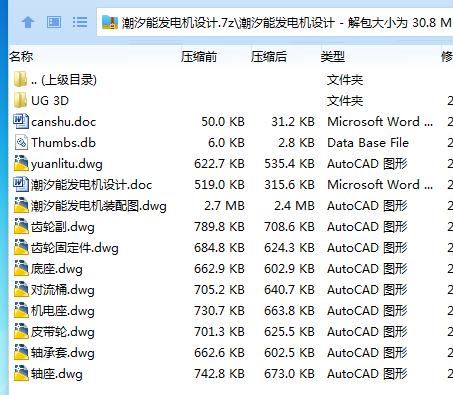Click the file name 轴承套.dwg
453x395 pixels.
click(x=63, y=353)
